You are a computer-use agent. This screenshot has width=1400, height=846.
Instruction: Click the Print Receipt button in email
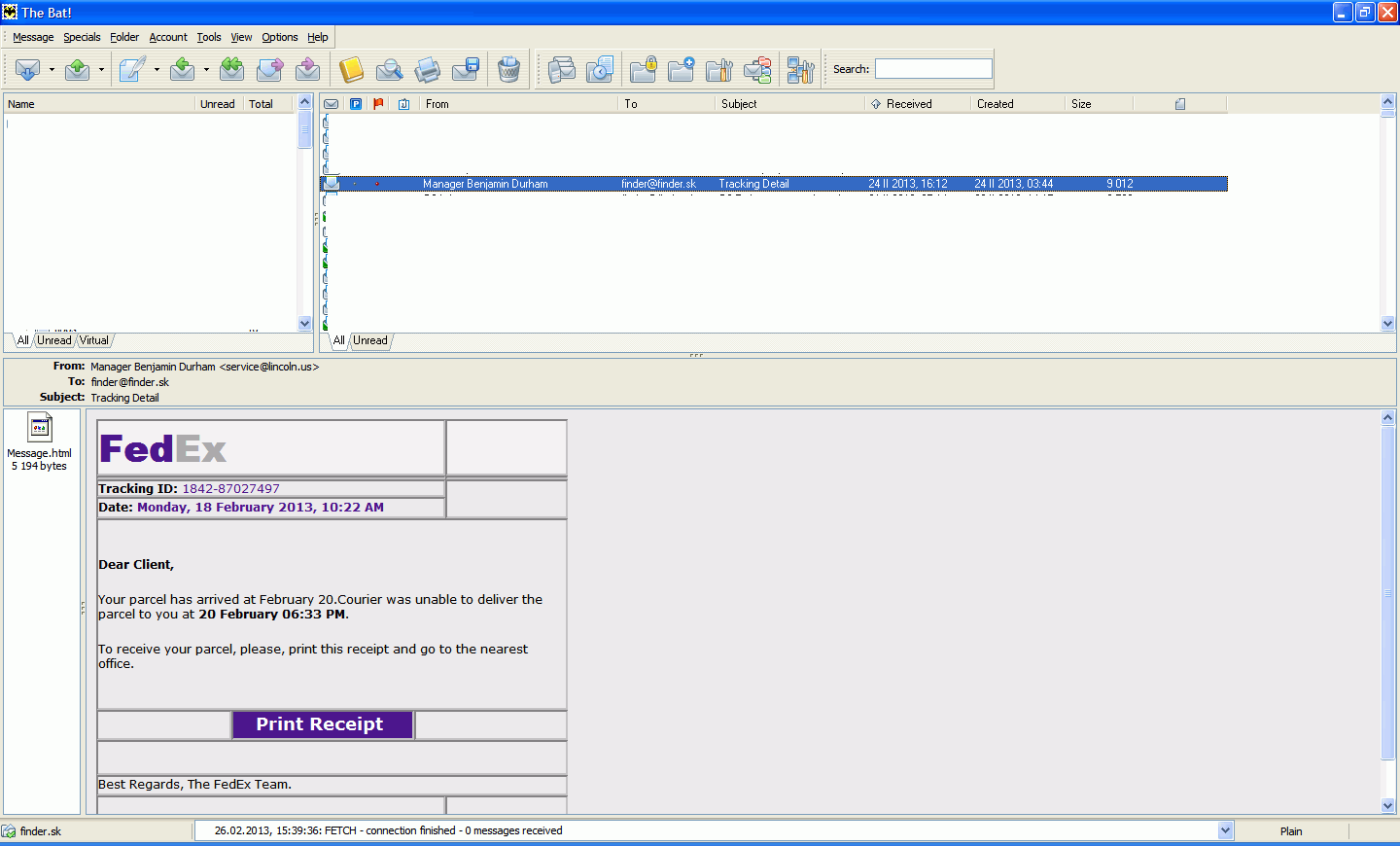click(322, 724)
